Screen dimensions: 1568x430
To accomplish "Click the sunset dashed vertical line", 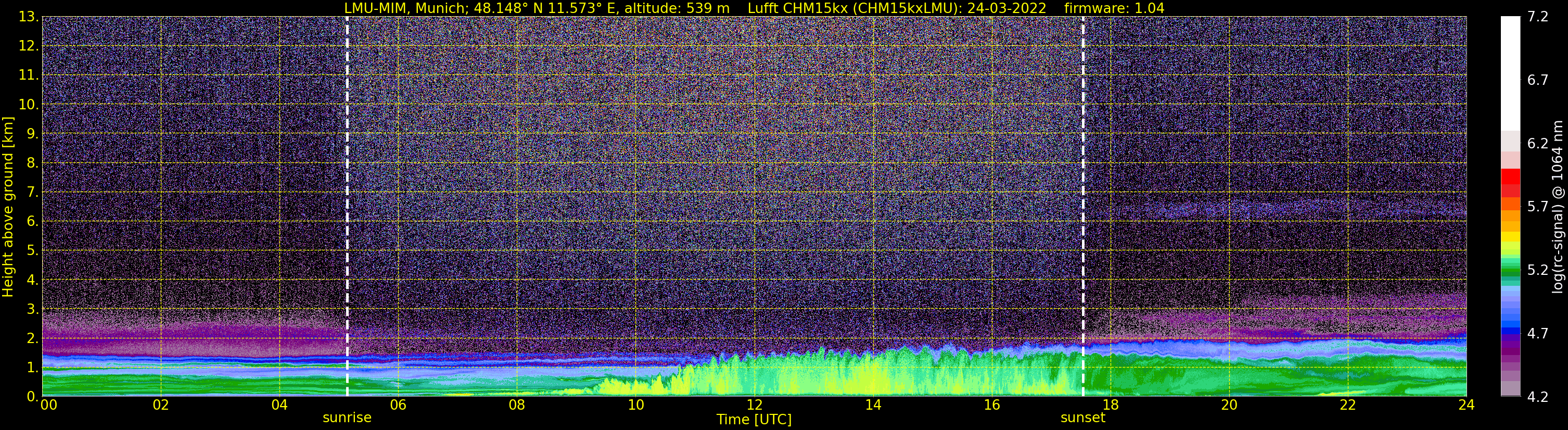I will [x=1083, y=206].
